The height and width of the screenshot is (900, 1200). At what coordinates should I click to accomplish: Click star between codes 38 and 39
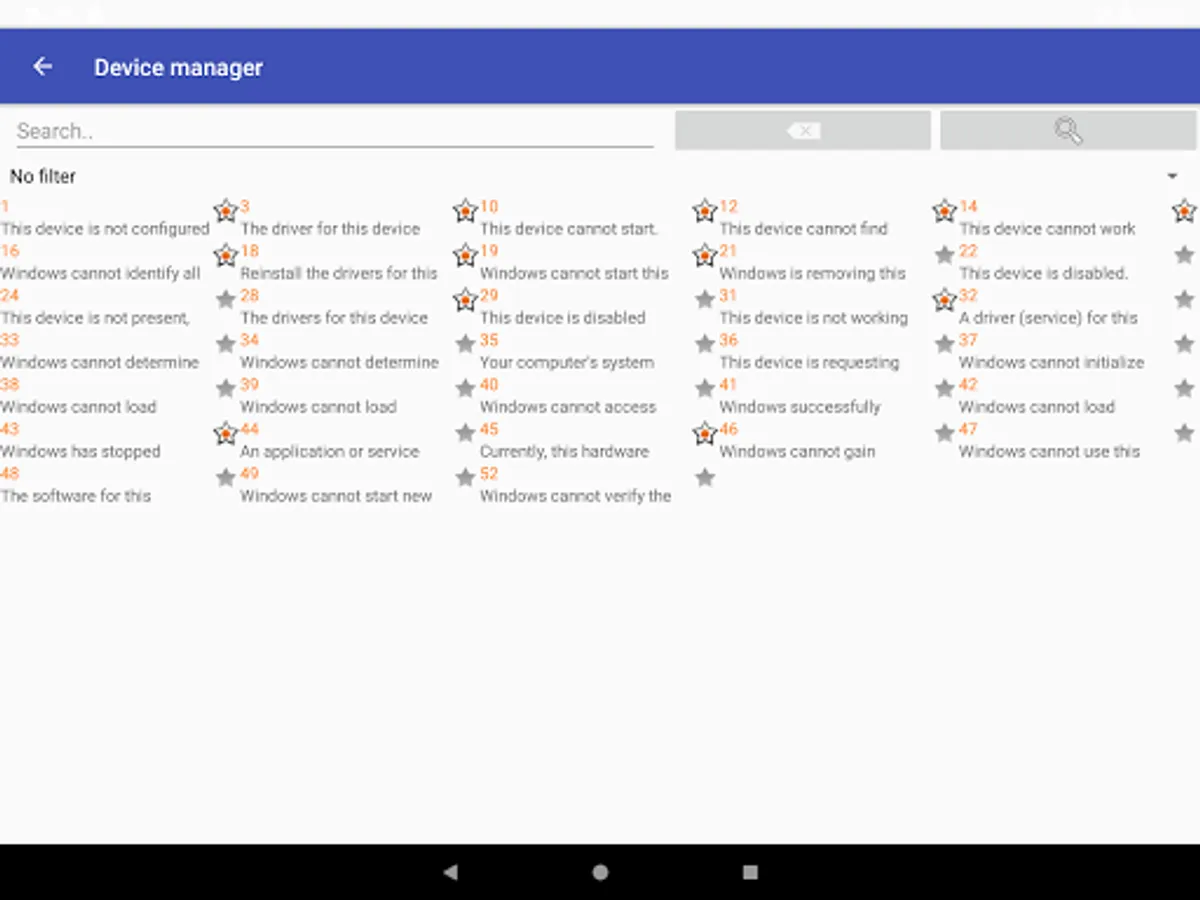(226, 388)
